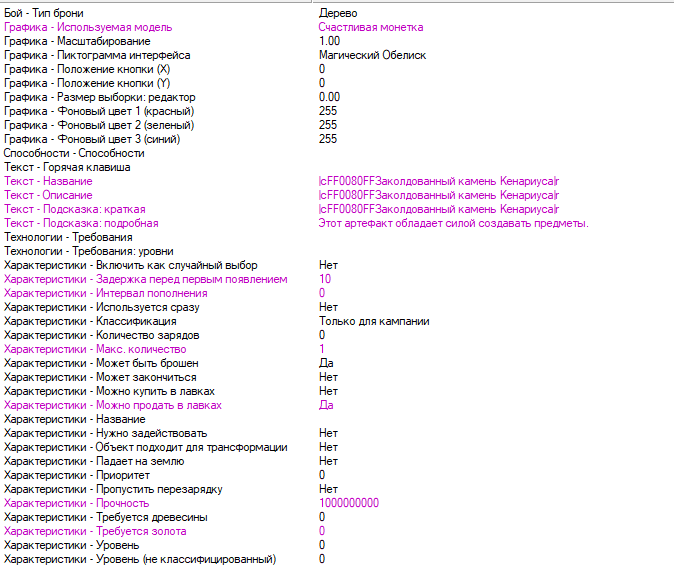Click the 'Да' value for 'Можно продать в лавках'
This screenshot has width=674, height=576.
[326, 406]
